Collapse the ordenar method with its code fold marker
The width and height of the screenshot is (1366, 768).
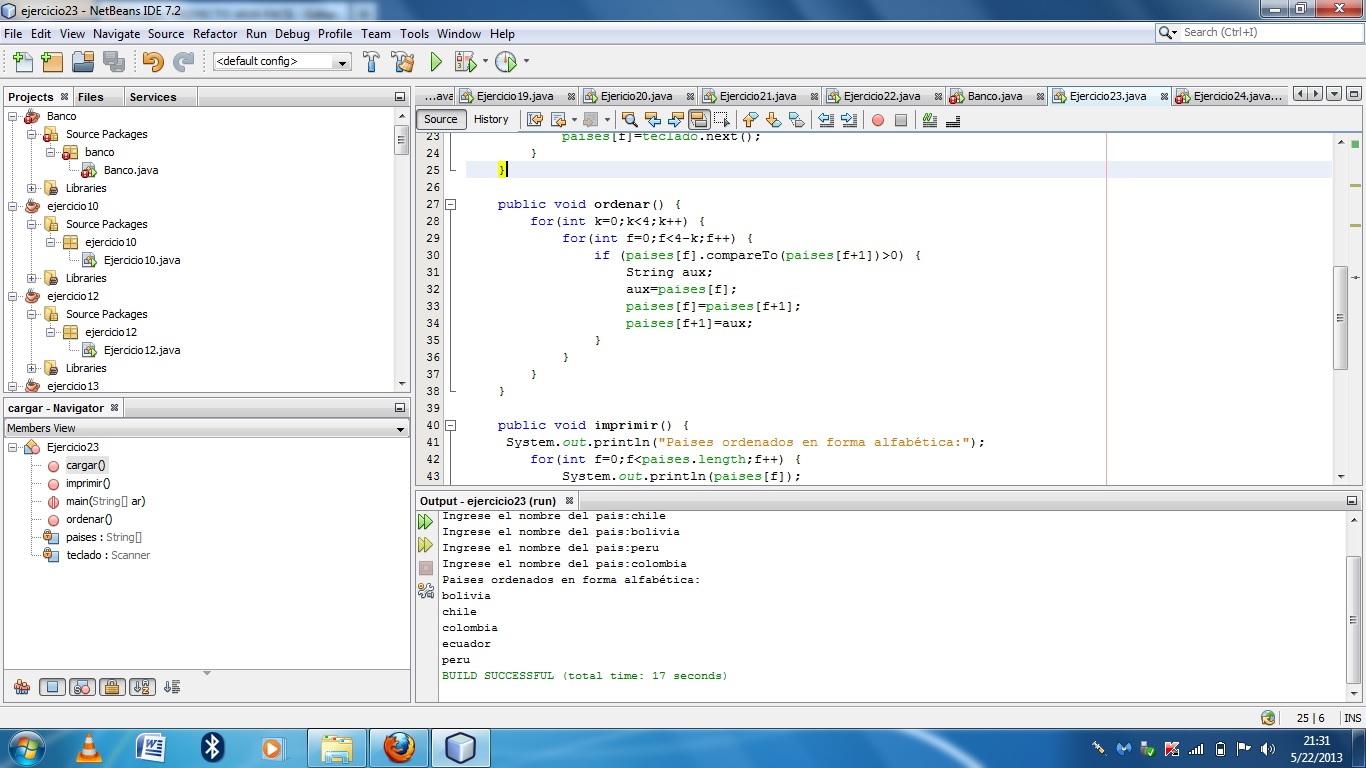(x=451, y=204)
